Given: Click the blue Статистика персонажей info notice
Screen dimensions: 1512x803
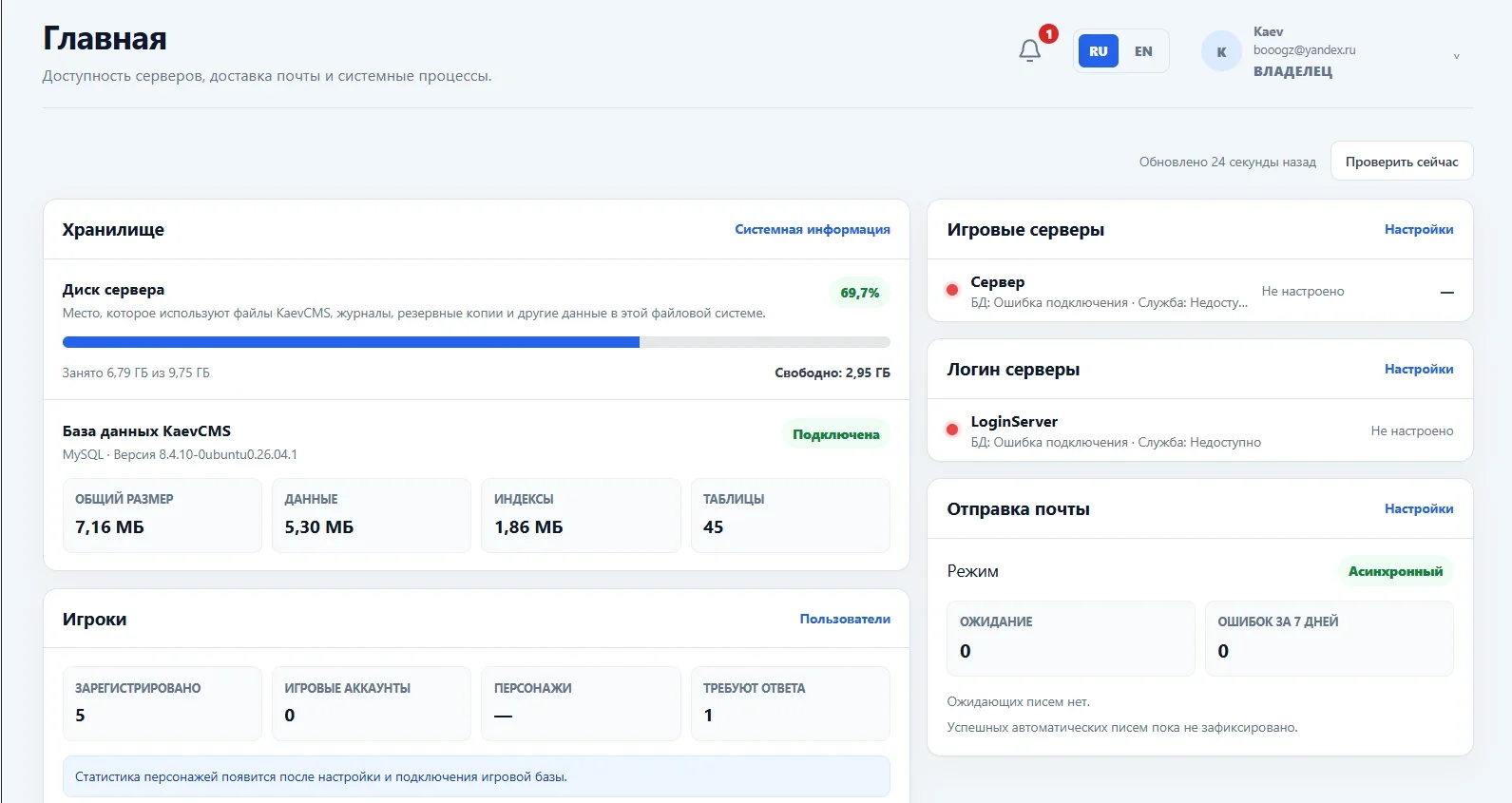Looking at the screenshot, I should pos(476,776).
